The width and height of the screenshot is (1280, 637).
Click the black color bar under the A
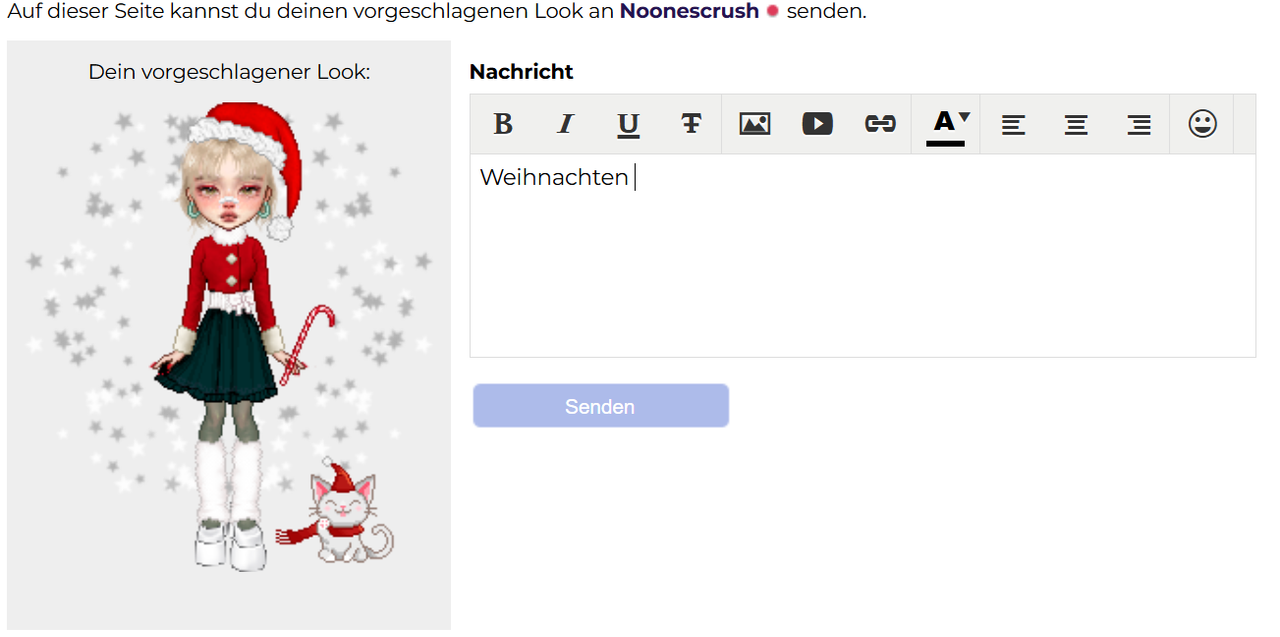946,143
